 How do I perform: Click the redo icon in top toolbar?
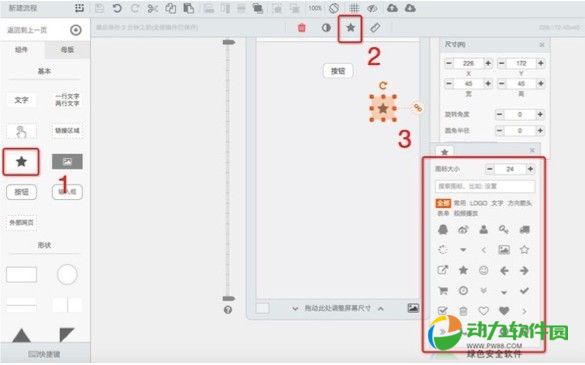pyautogui.click(x=135, y=8)
